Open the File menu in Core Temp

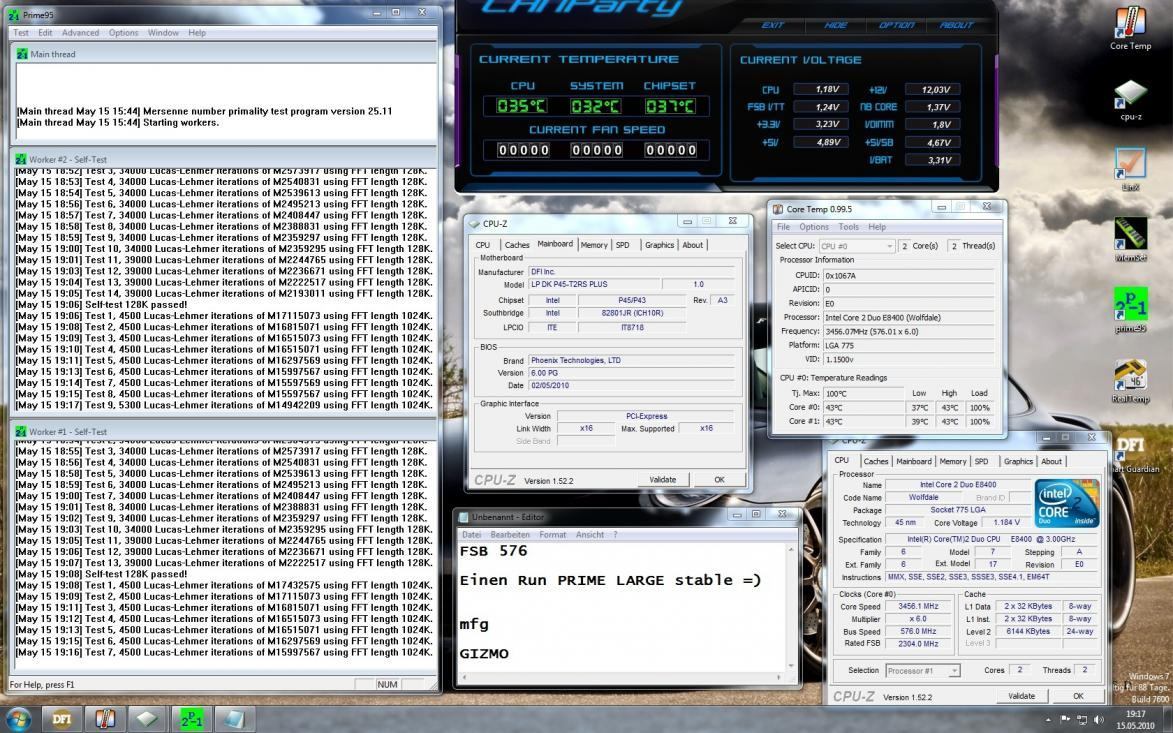pos(783,227)
